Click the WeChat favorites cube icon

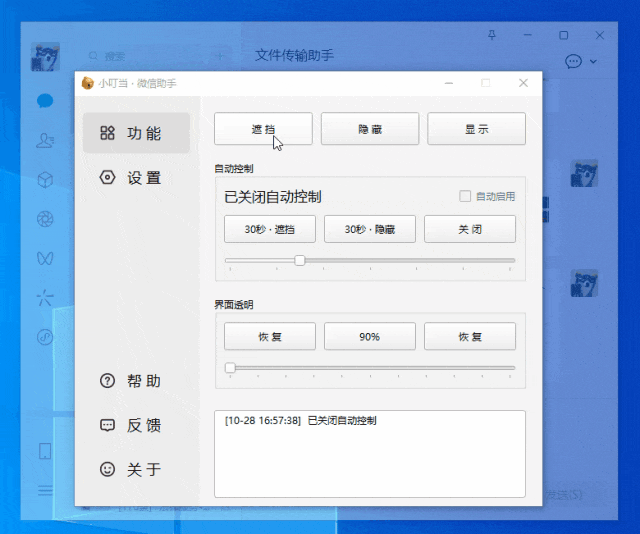click(45, 180)
